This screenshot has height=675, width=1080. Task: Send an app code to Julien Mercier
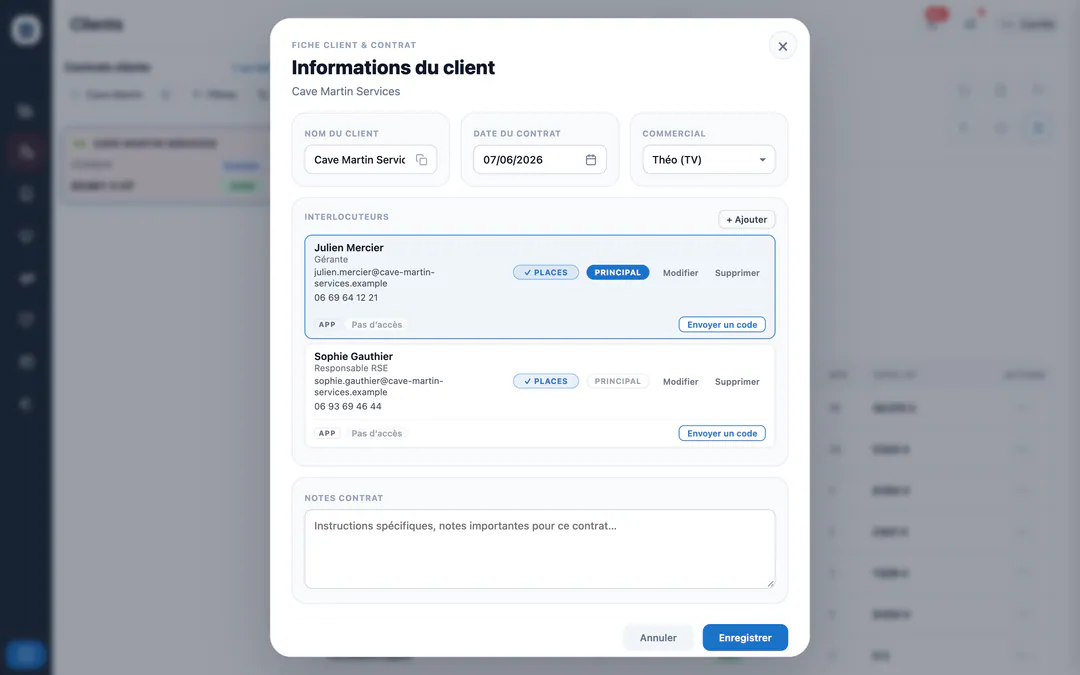(722, 324)
